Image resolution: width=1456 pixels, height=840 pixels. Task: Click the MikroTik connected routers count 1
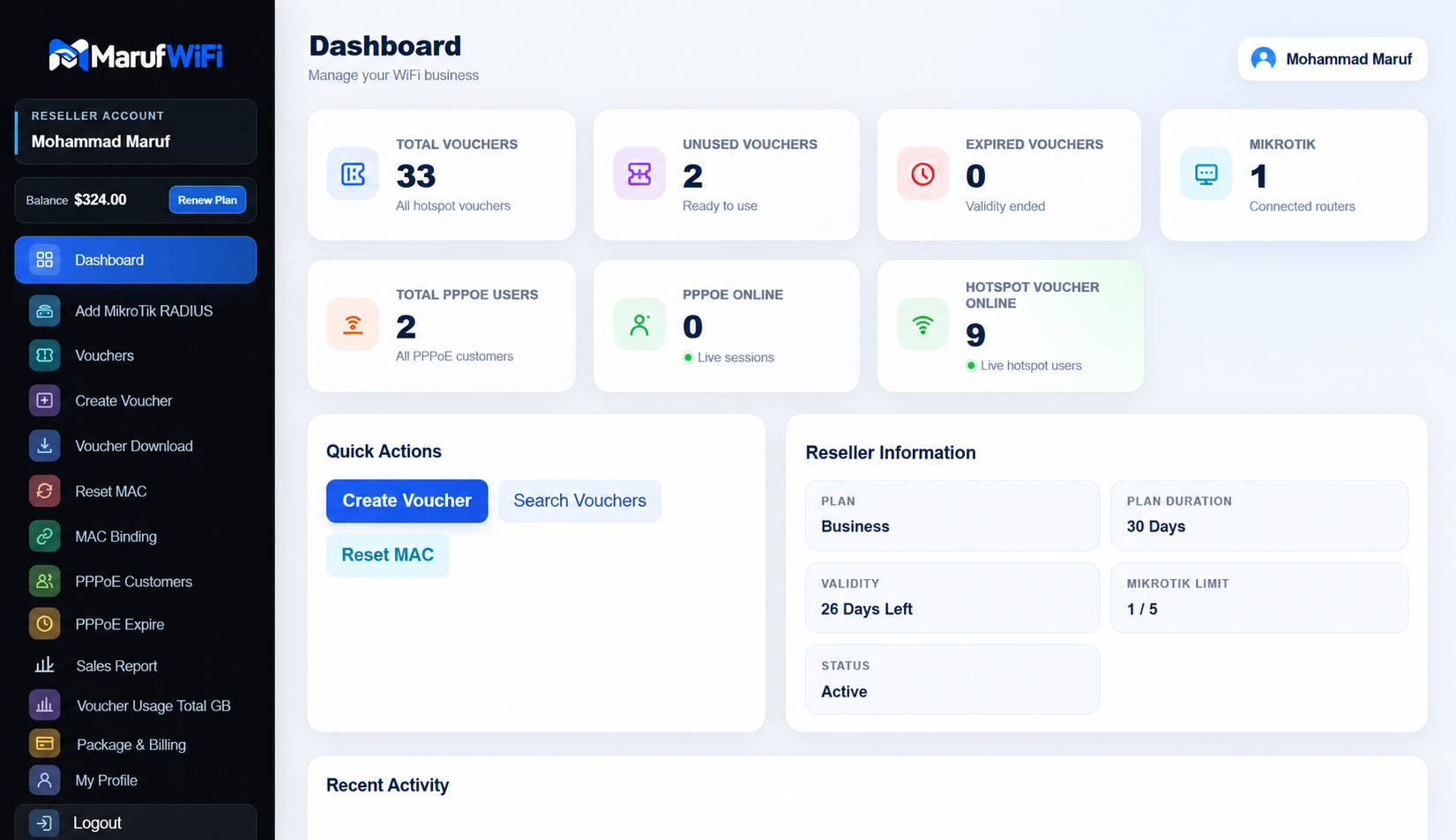pos(1258,176)
